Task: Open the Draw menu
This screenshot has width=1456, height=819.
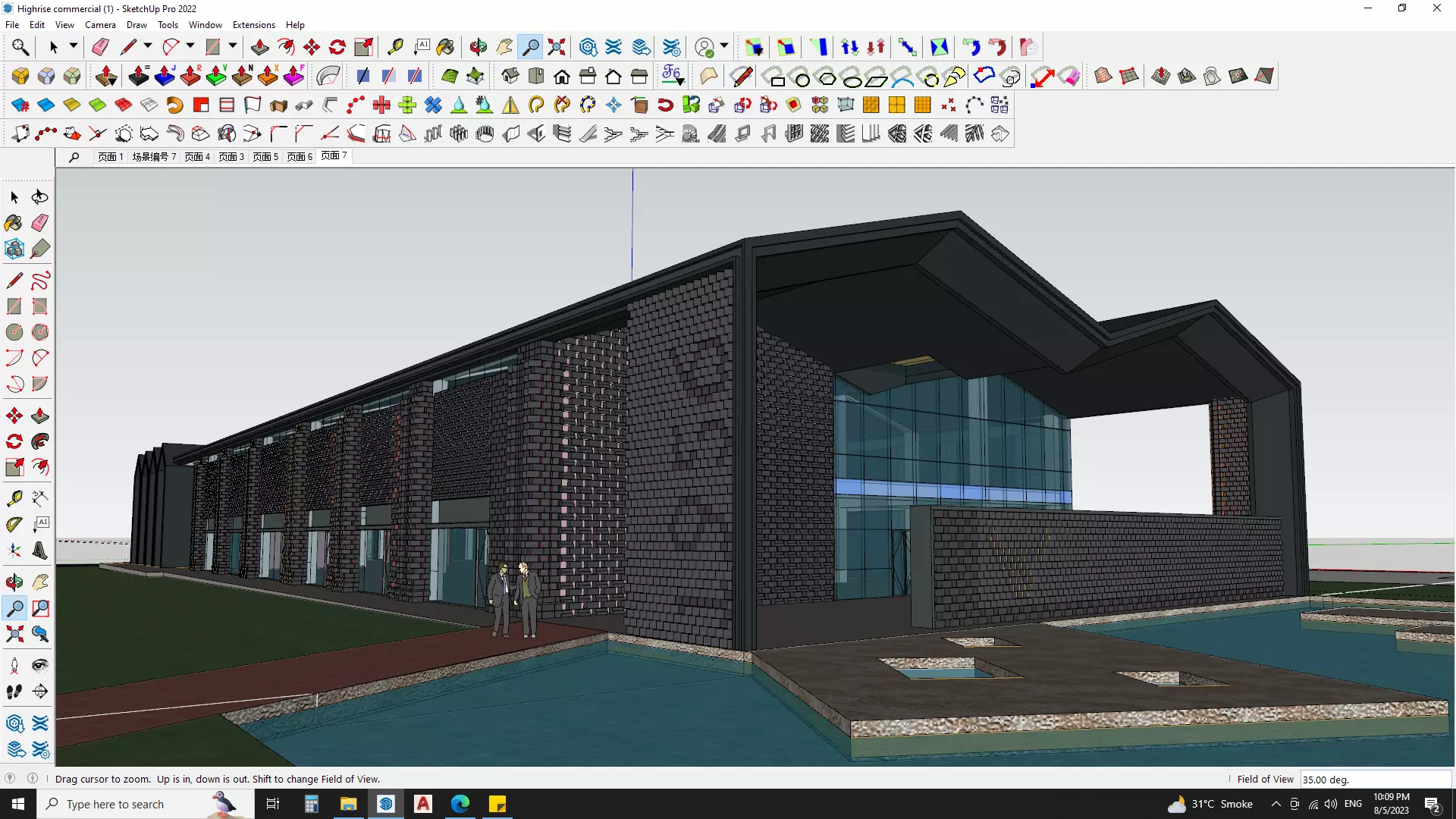Action: [x=136, y=25]
